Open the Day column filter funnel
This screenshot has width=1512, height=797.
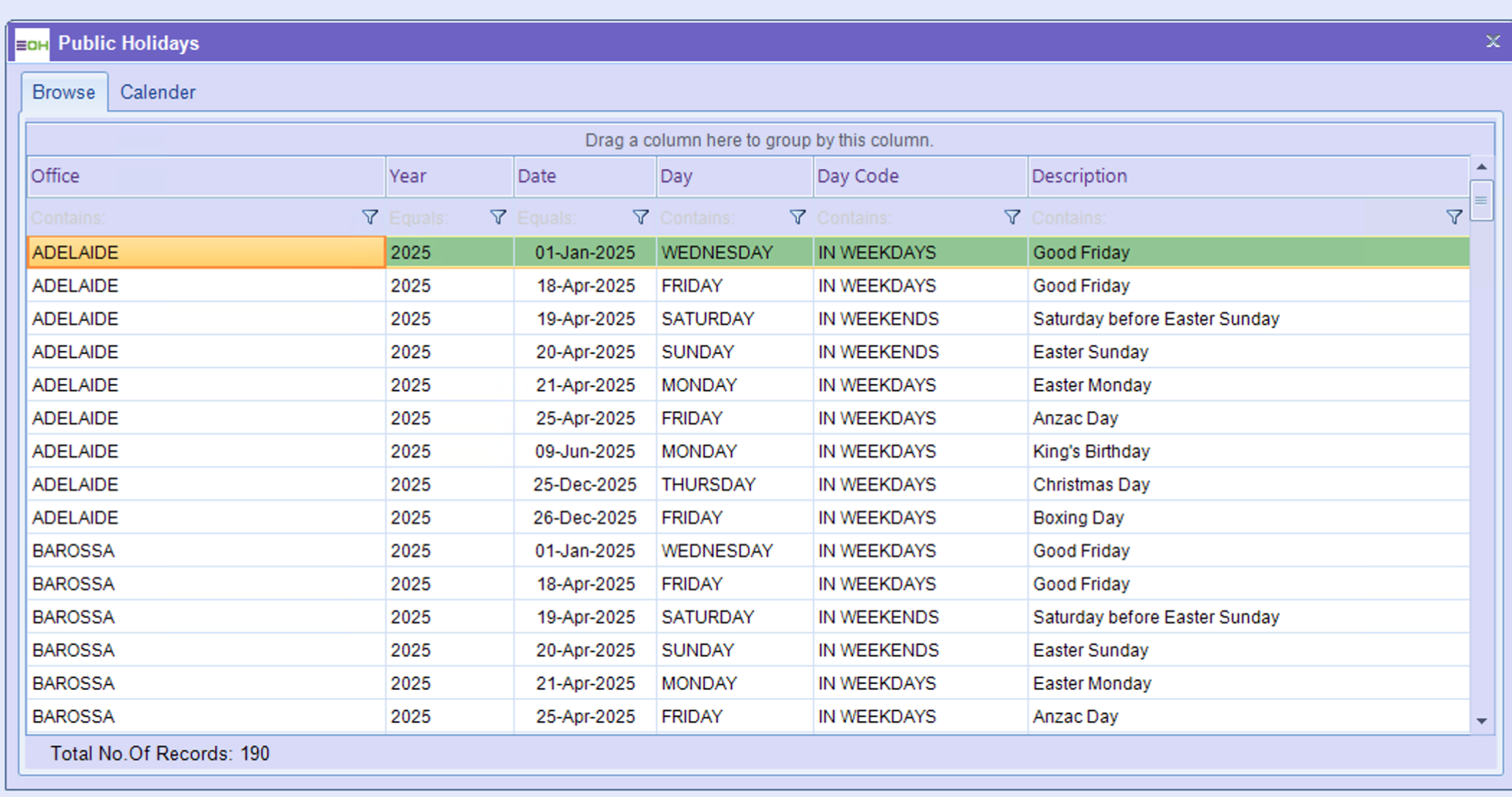point(797,217)
